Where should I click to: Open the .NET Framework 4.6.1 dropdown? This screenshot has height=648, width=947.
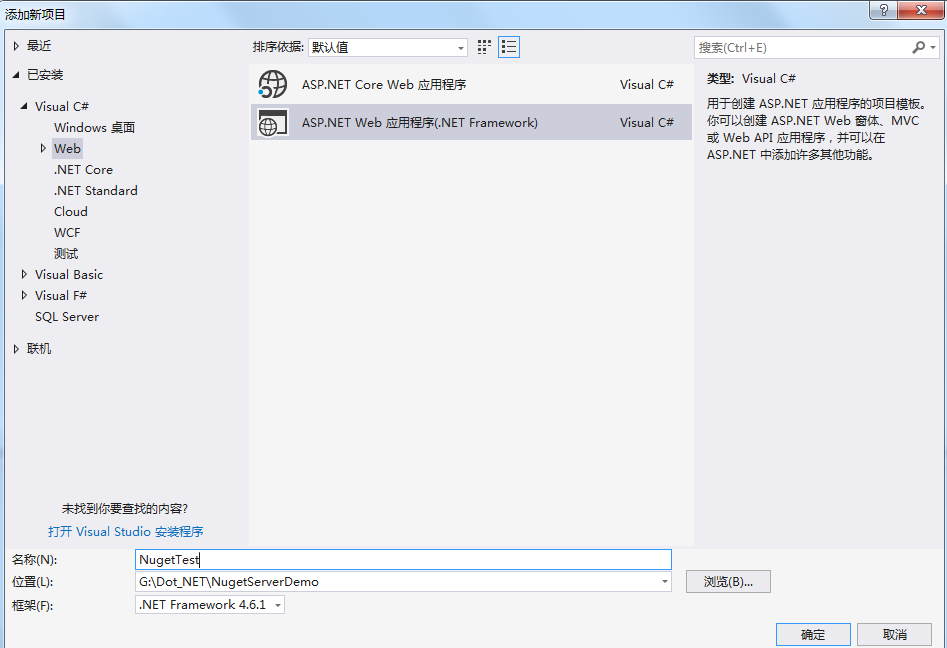[x=278, y=605]
